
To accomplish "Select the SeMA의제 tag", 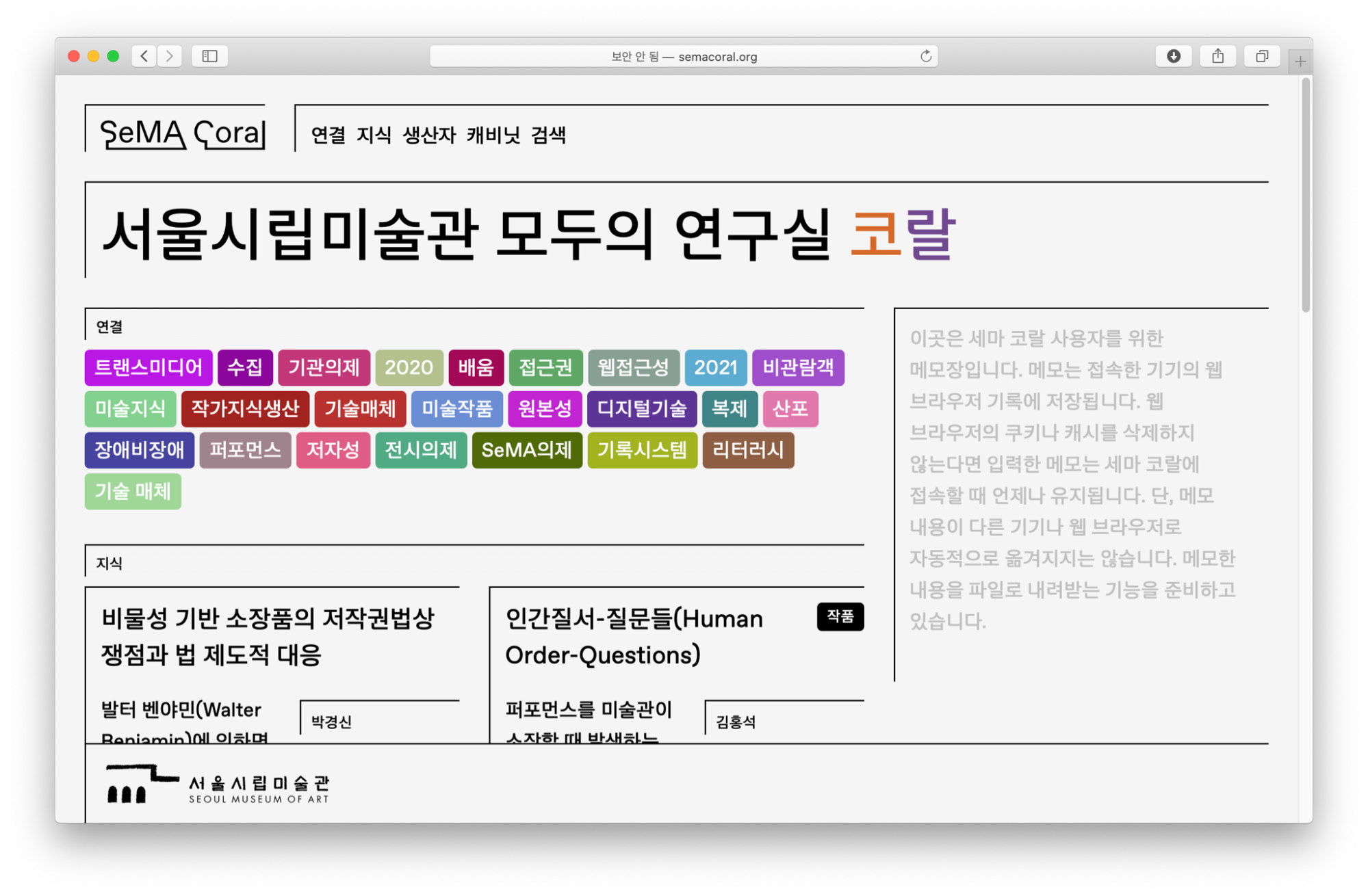I will (527, 449).
